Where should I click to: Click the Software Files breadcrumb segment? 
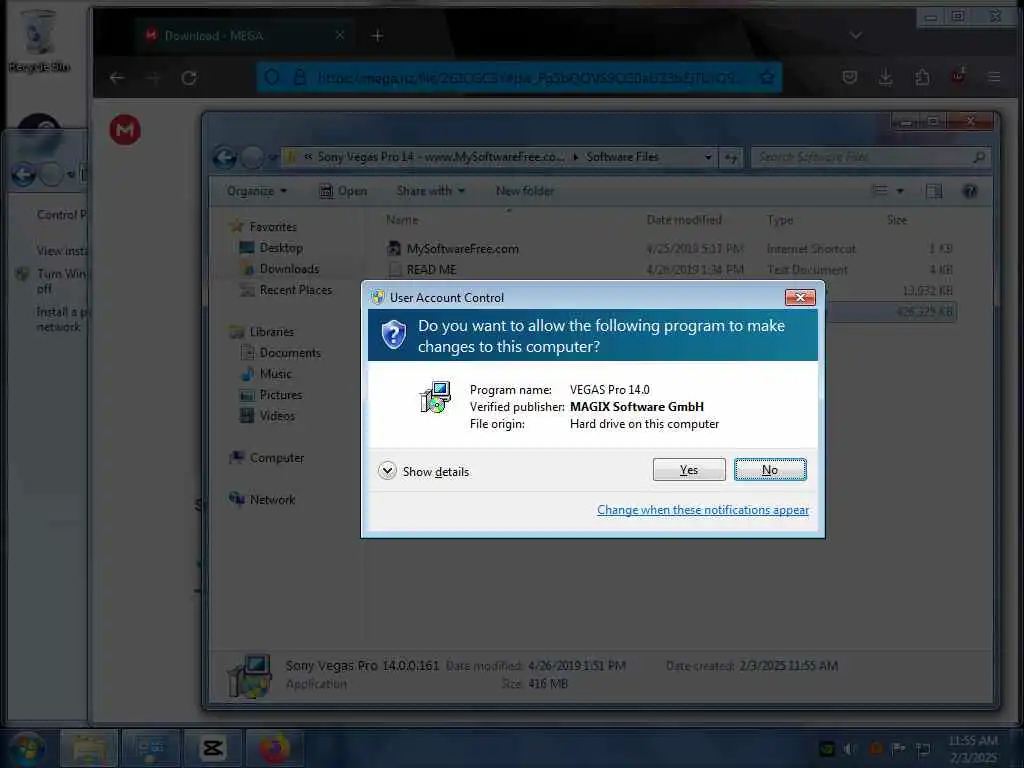622,157
